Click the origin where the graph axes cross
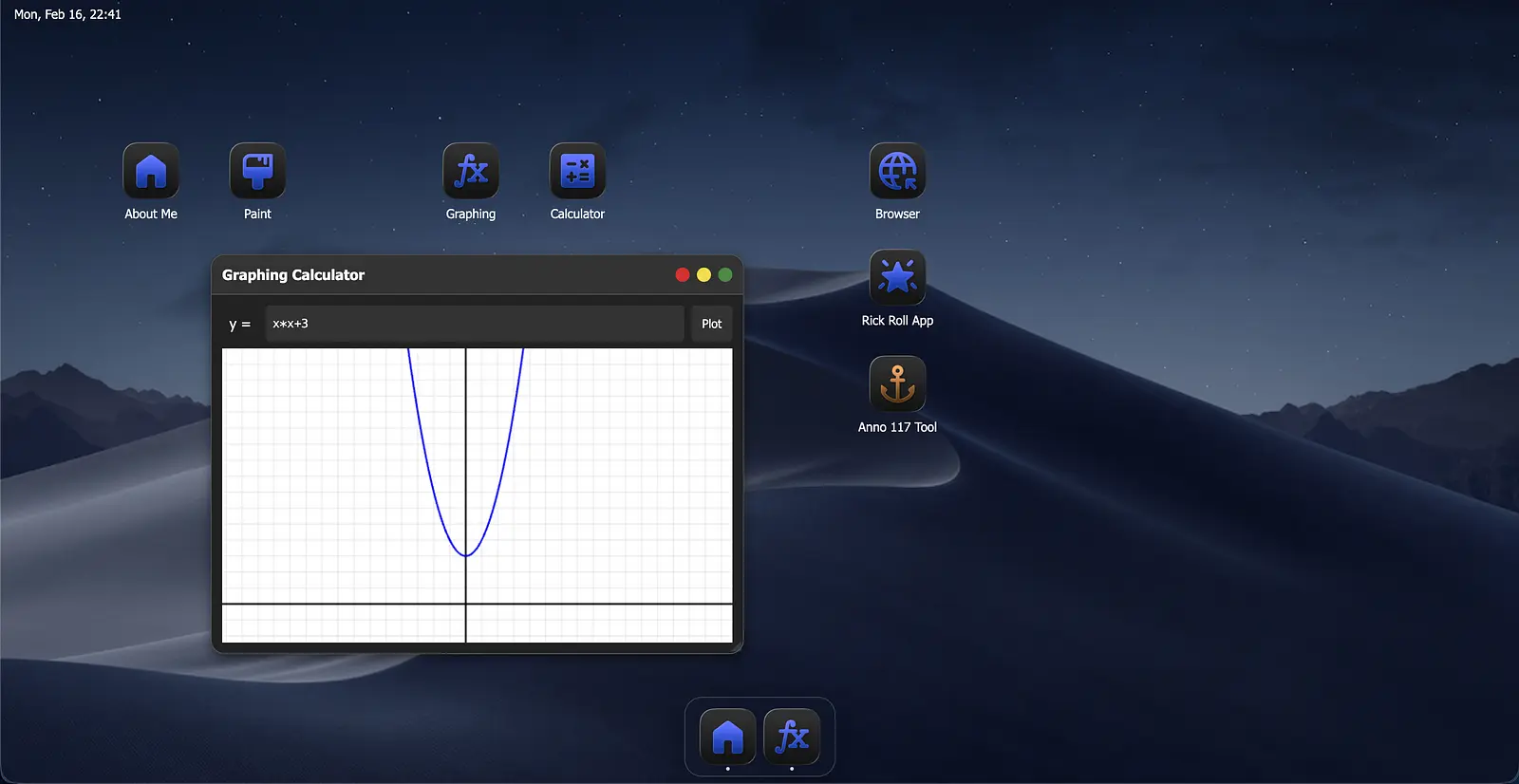The height and width of the screenshot is (784, 1519). pyautogui.click(x=466, y=604)
